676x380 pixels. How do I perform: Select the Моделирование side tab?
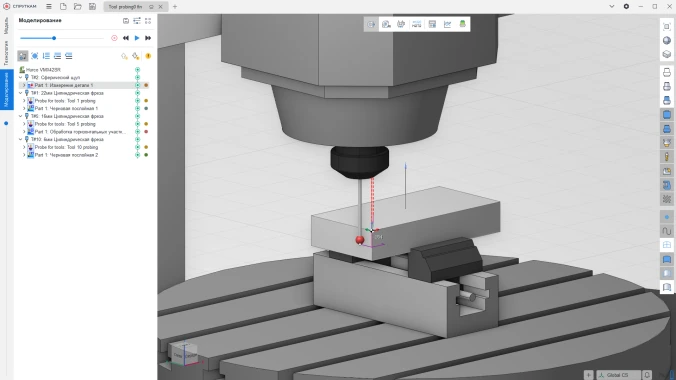click(x=6, y=90)
